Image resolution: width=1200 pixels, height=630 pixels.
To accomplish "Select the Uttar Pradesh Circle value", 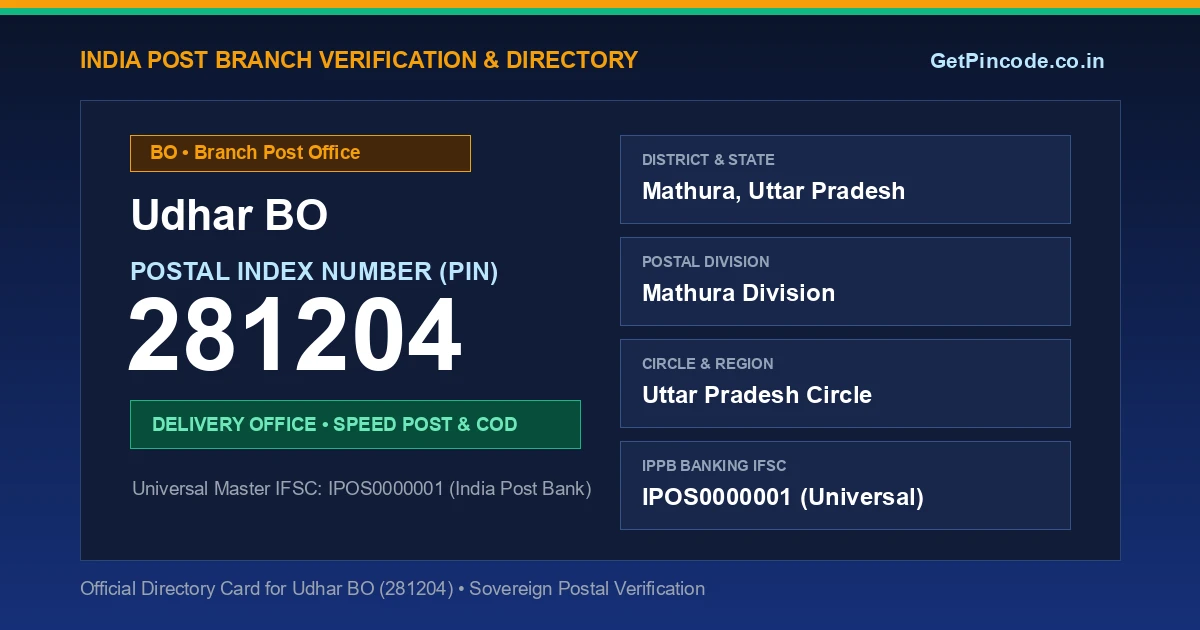I will 757,395.
